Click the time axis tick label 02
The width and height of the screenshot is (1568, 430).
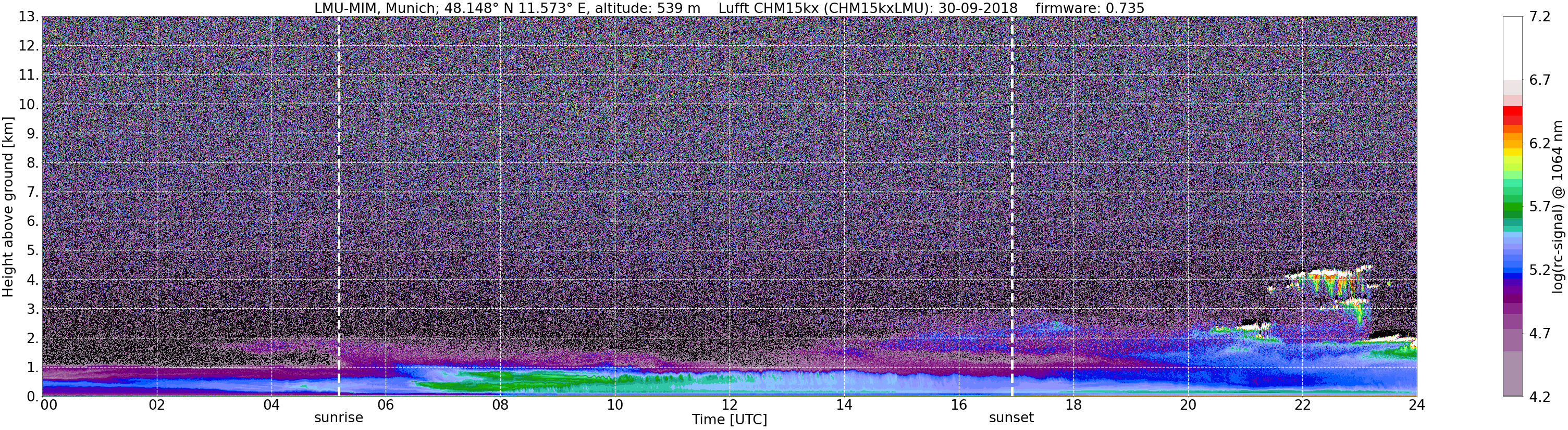[157, 405]
